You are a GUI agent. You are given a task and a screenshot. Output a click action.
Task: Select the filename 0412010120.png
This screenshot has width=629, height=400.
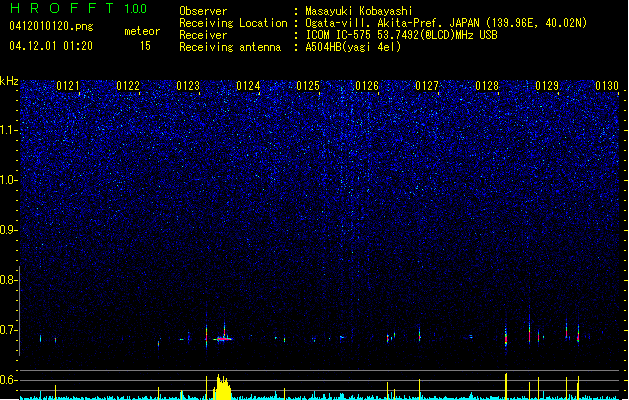point(51,26)
